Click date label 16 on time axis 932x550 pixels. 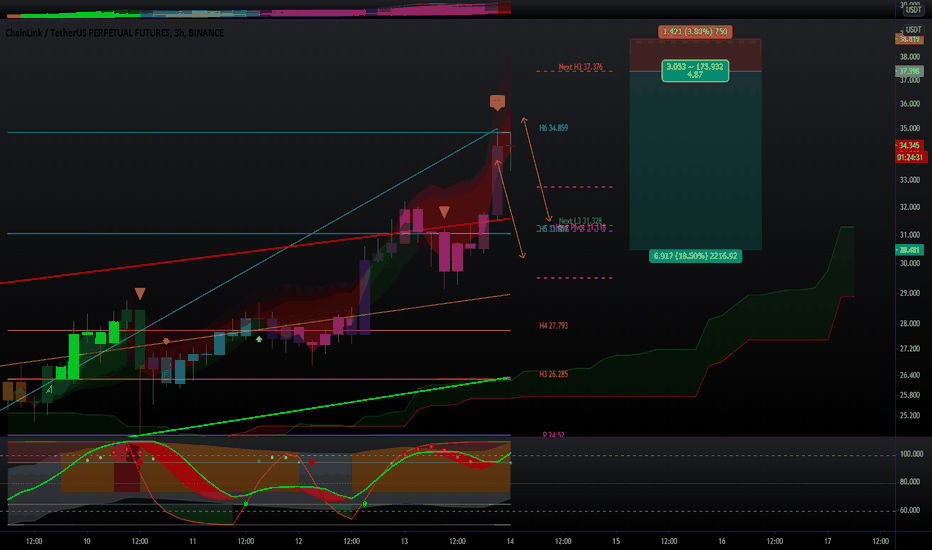tap(722, 541)
